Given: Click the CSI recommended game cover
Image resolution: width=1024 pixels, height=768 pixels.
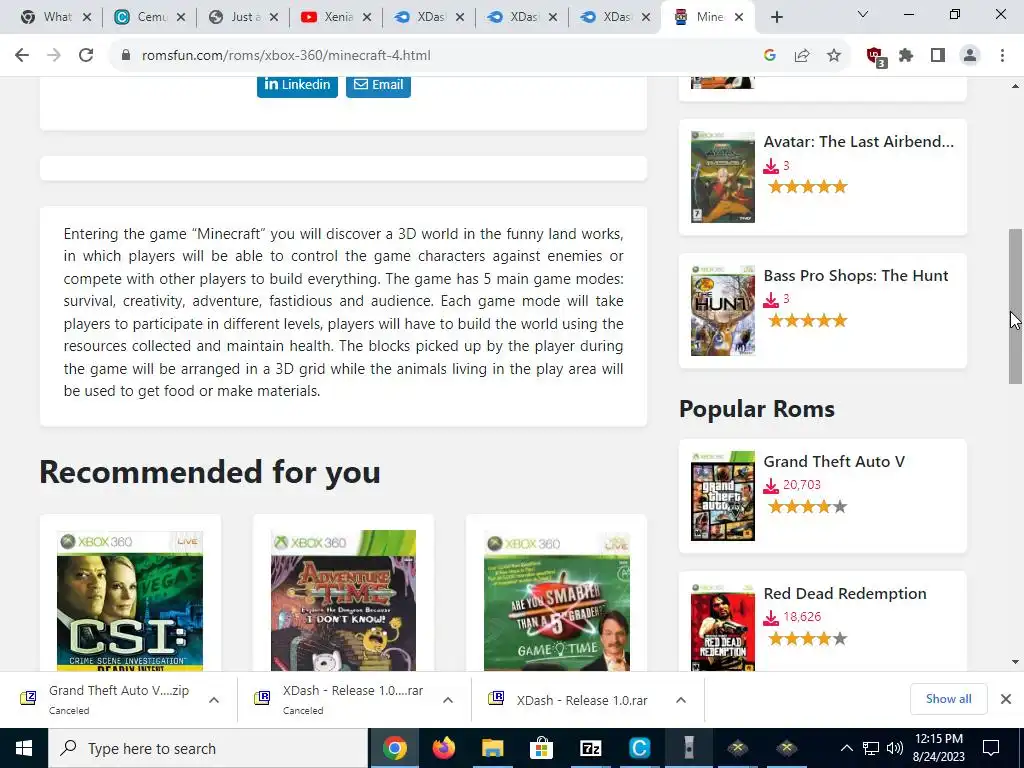Looking at the screenshot, I should [x=130, y=601].
